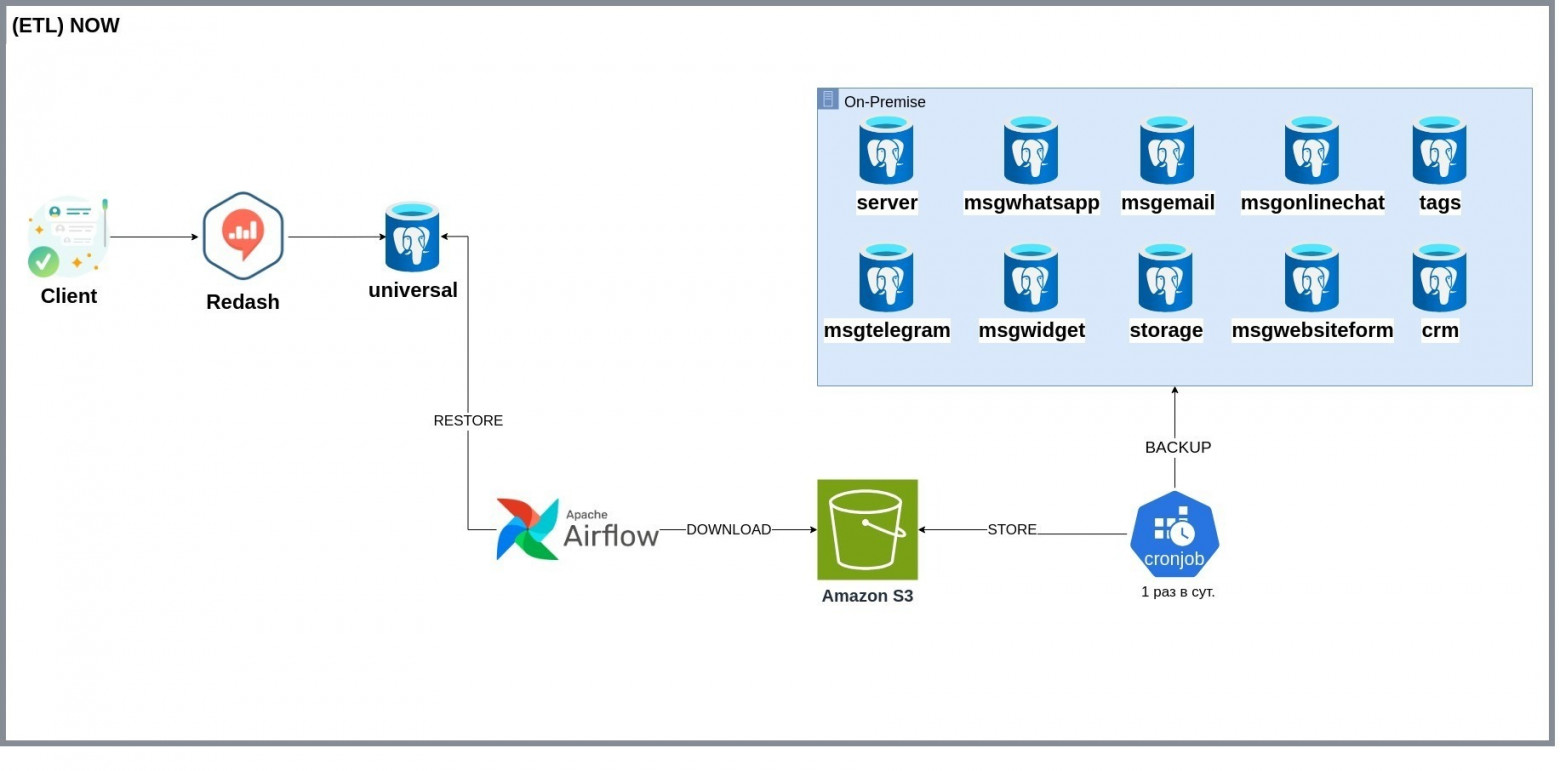Click the storage database icon
This screenshot has height=771, width=1560.
click(1166, 278)
